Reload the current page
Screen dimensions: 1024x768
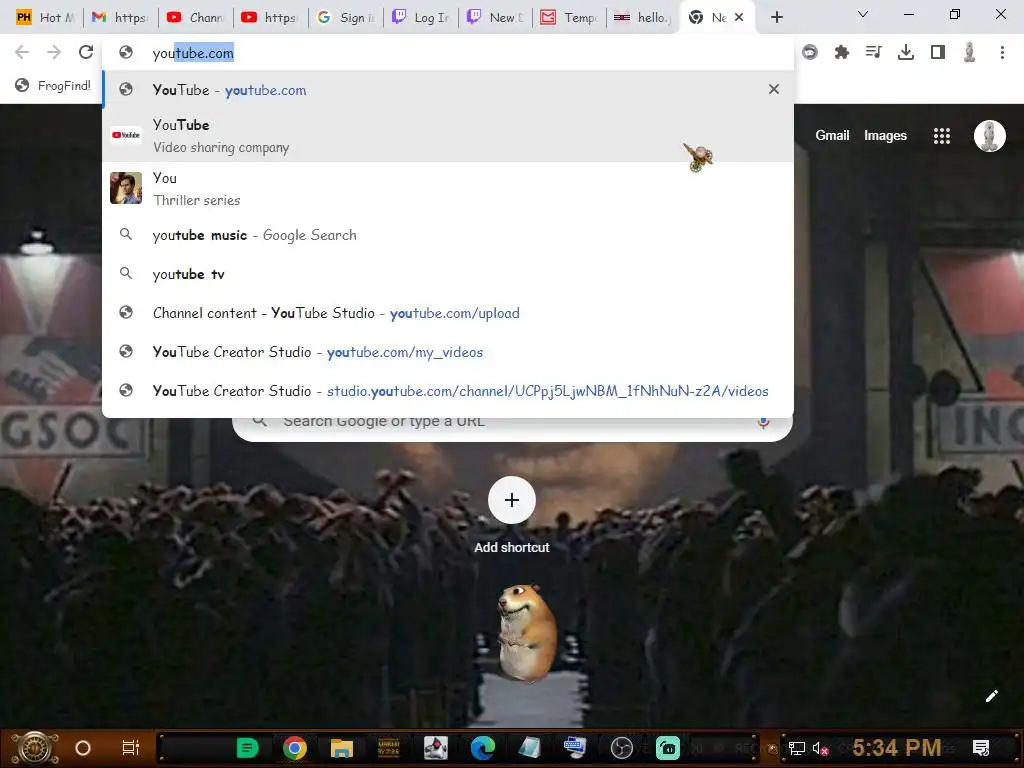tap(86, 52)
